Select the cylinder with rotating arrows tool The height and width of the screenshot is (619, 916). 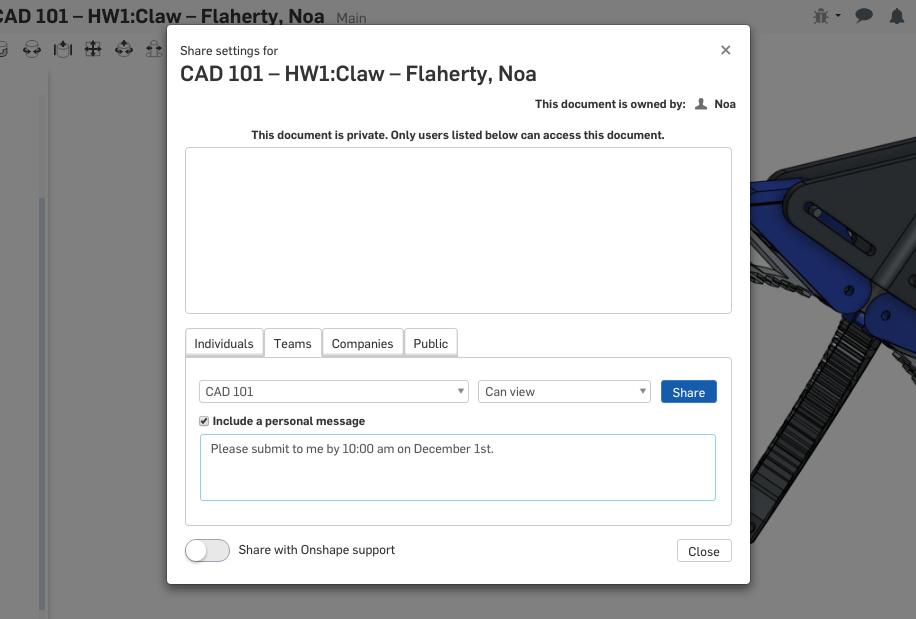click(33, 49)
